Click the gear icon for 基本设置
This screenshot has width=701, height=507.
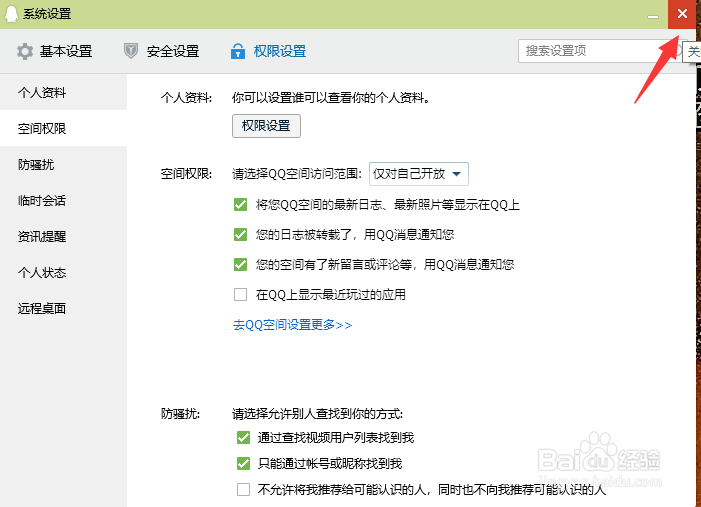[x=25, y=51]
